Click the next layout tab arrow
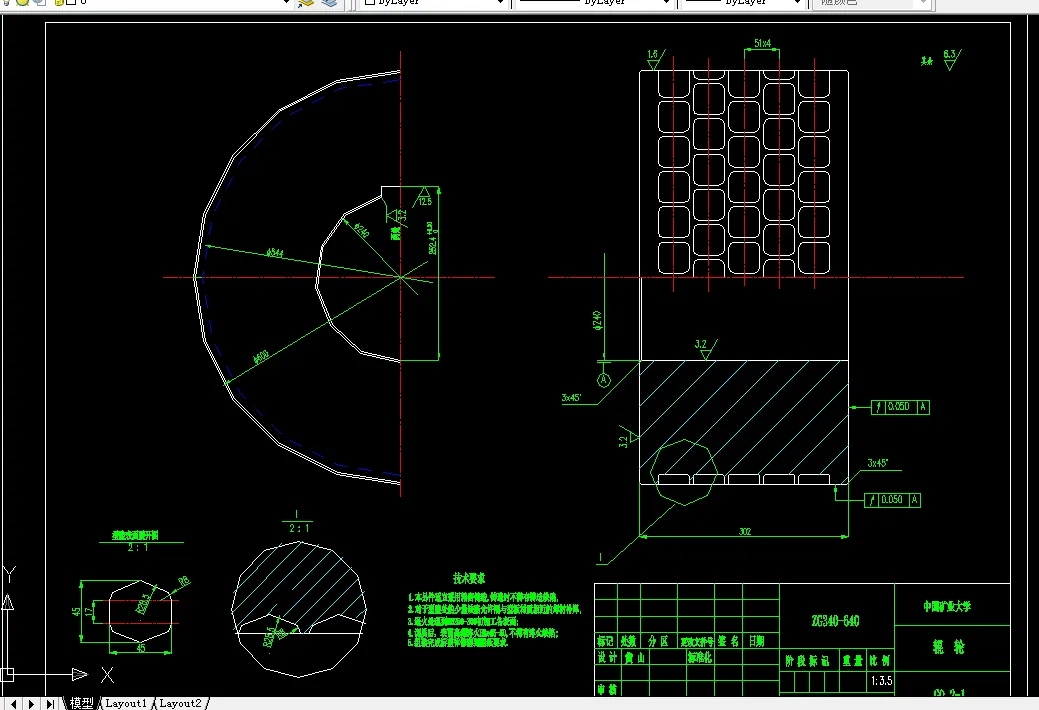The height and width of the screenshot is (710, 1039). (x=31, y=703)
